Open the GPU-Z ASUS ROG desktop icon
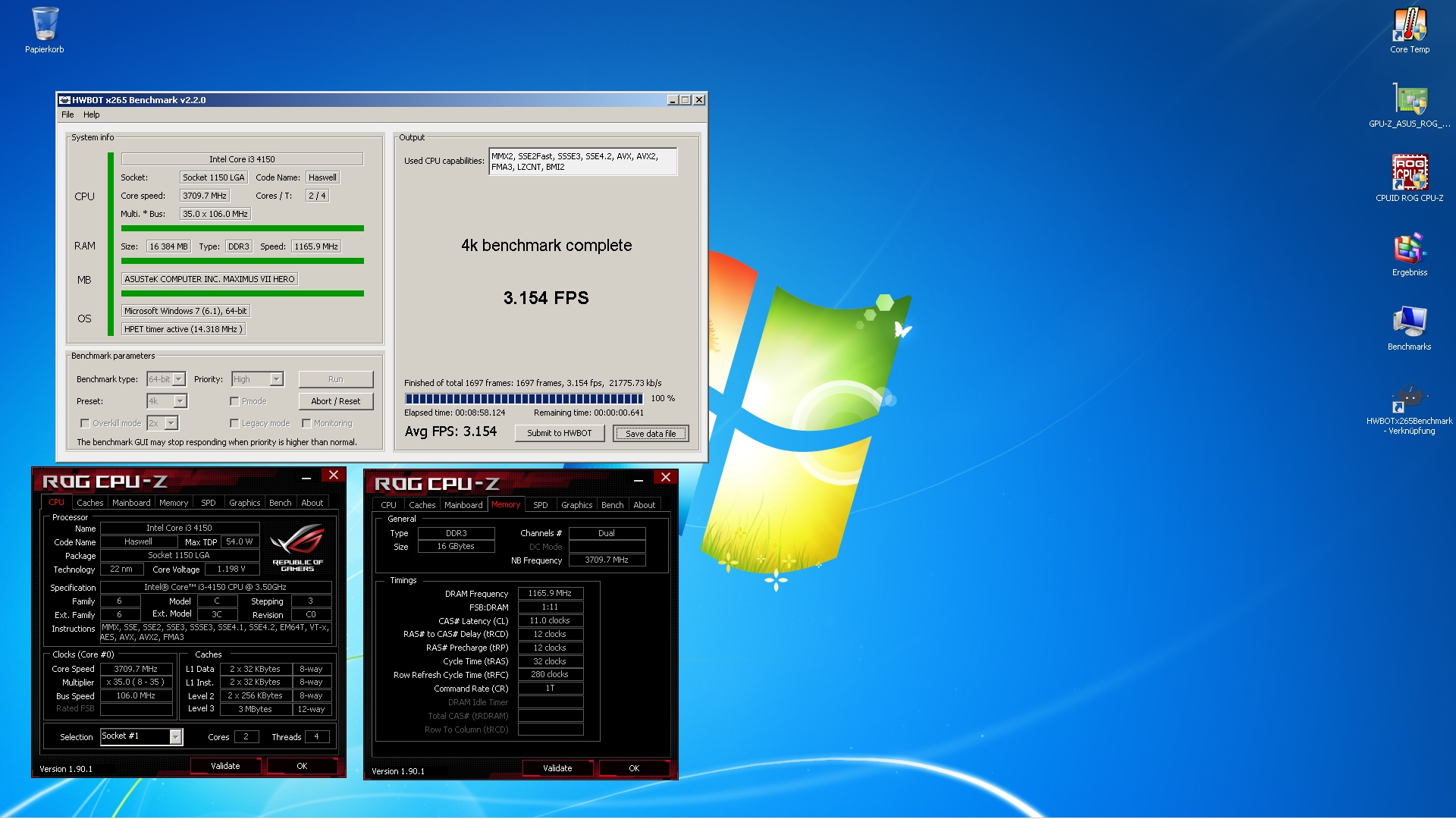The image size is (1456, 819). pos(1410,105)
